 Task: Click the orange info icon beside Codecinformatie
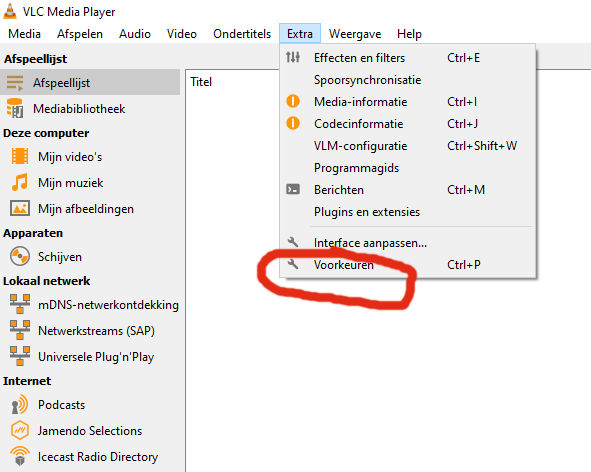(293, 123)
